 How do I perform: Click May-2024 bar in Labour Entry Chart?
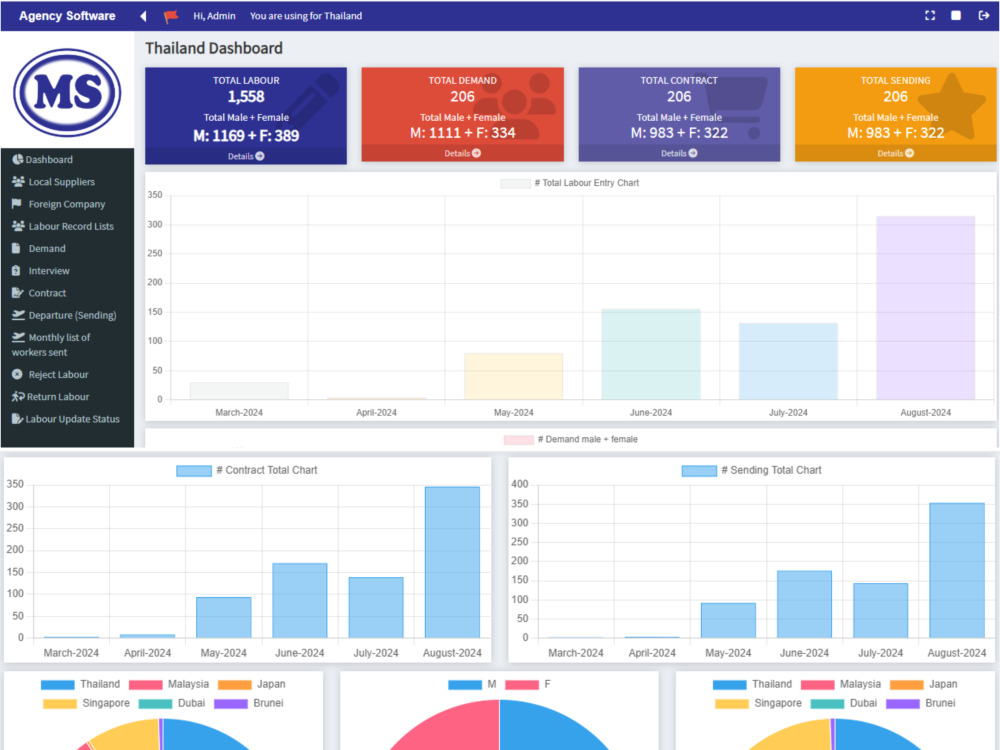[513, 376]
